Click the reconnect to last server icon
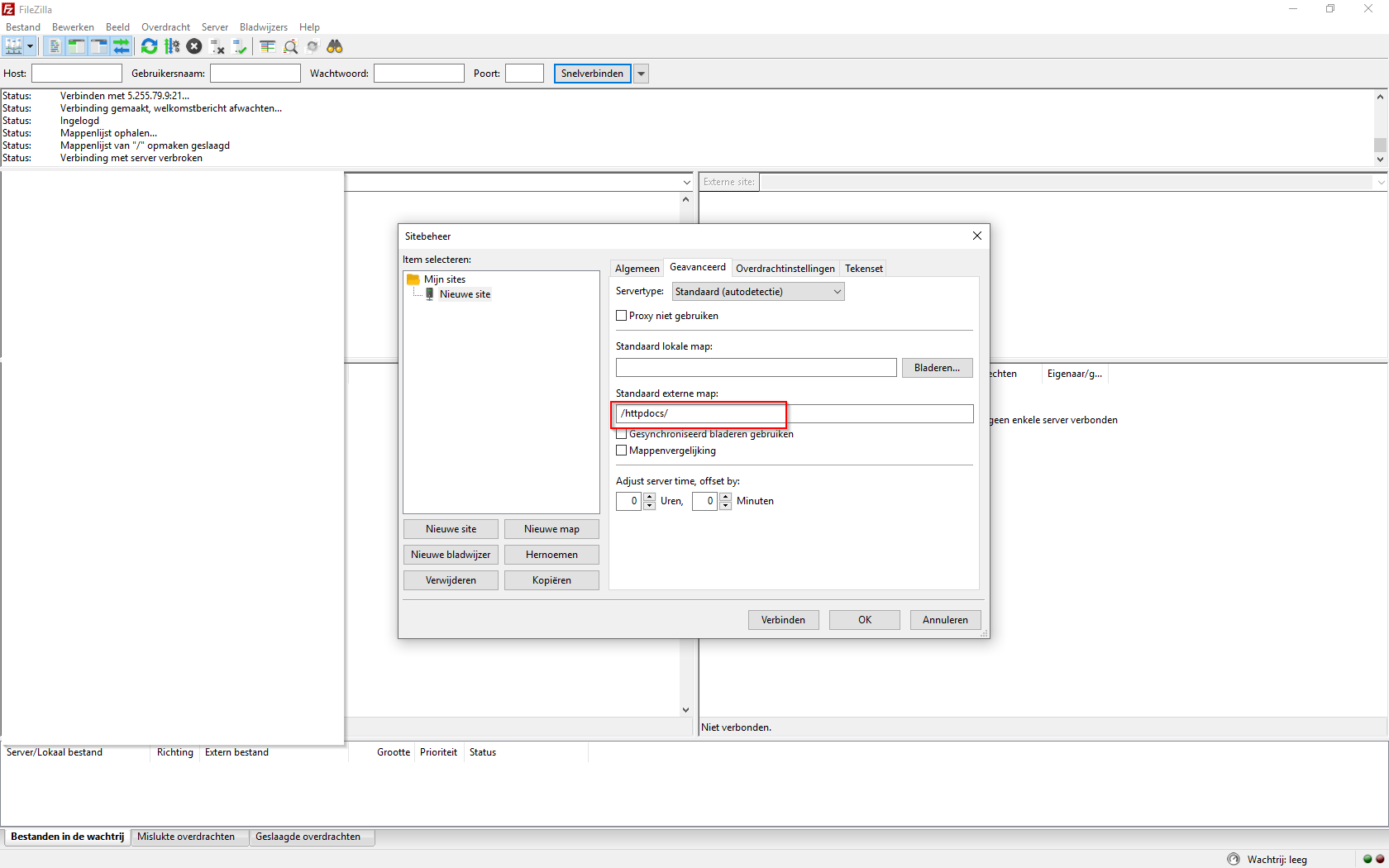This screenshot has width=1389, height=868. 240,46
